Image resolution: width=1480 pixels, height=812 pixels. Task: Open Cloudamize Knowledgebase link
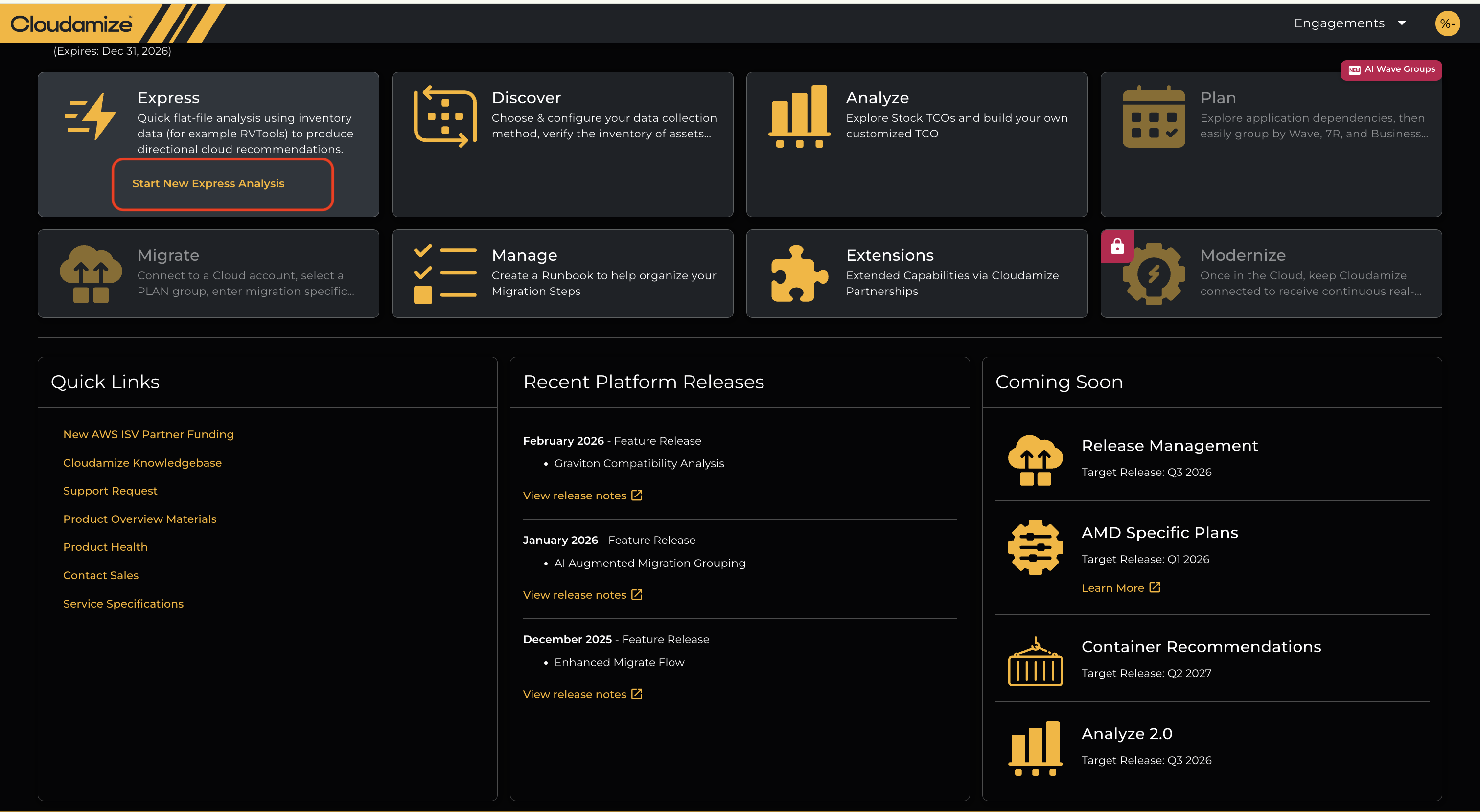point(142,463)
